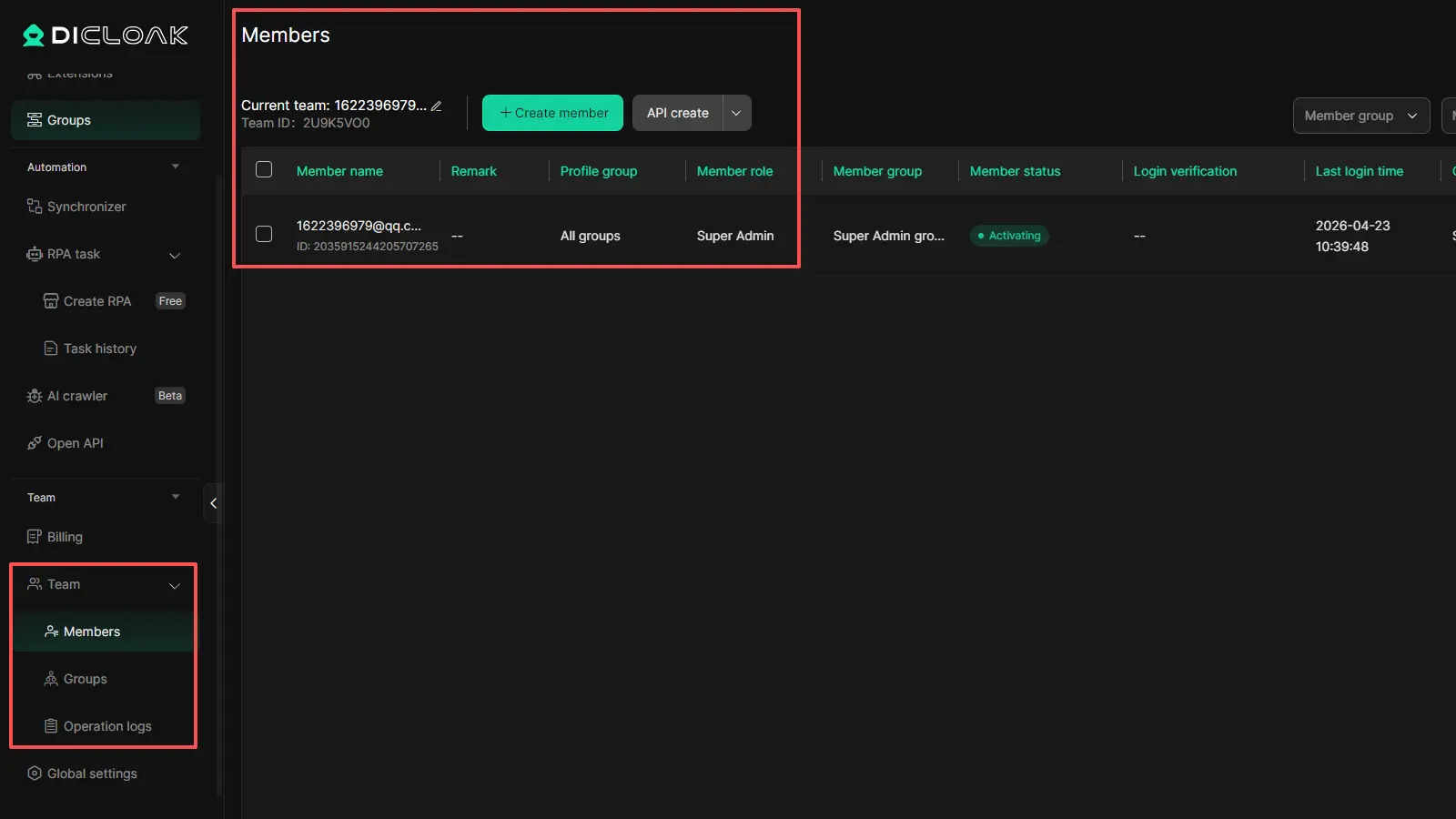The image size is (1456, 819).
Task: Click the Create member button
Action: tap(552, 113)
